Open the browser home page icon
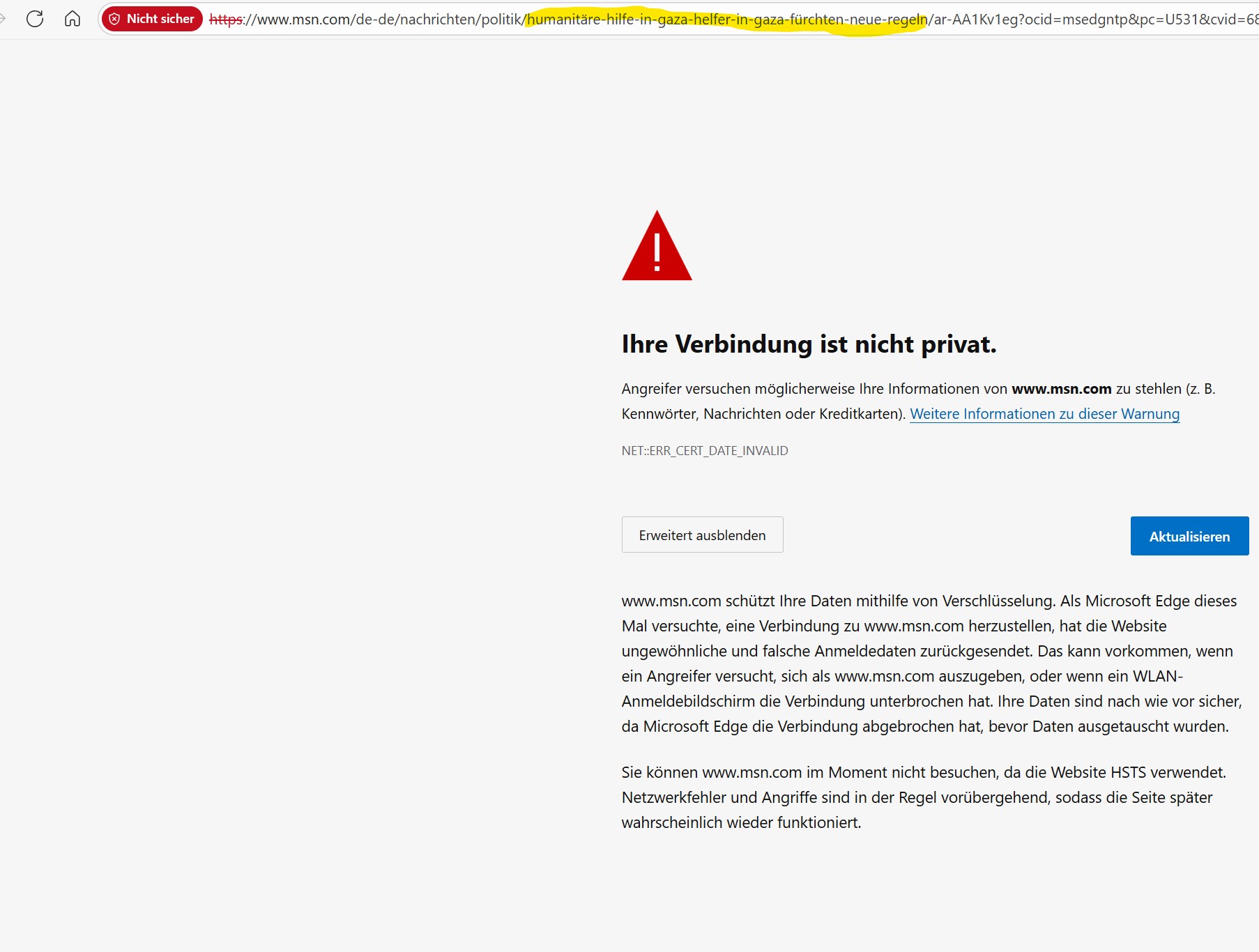This screenshot has width=1259, height=952. [x=73, y=19]
